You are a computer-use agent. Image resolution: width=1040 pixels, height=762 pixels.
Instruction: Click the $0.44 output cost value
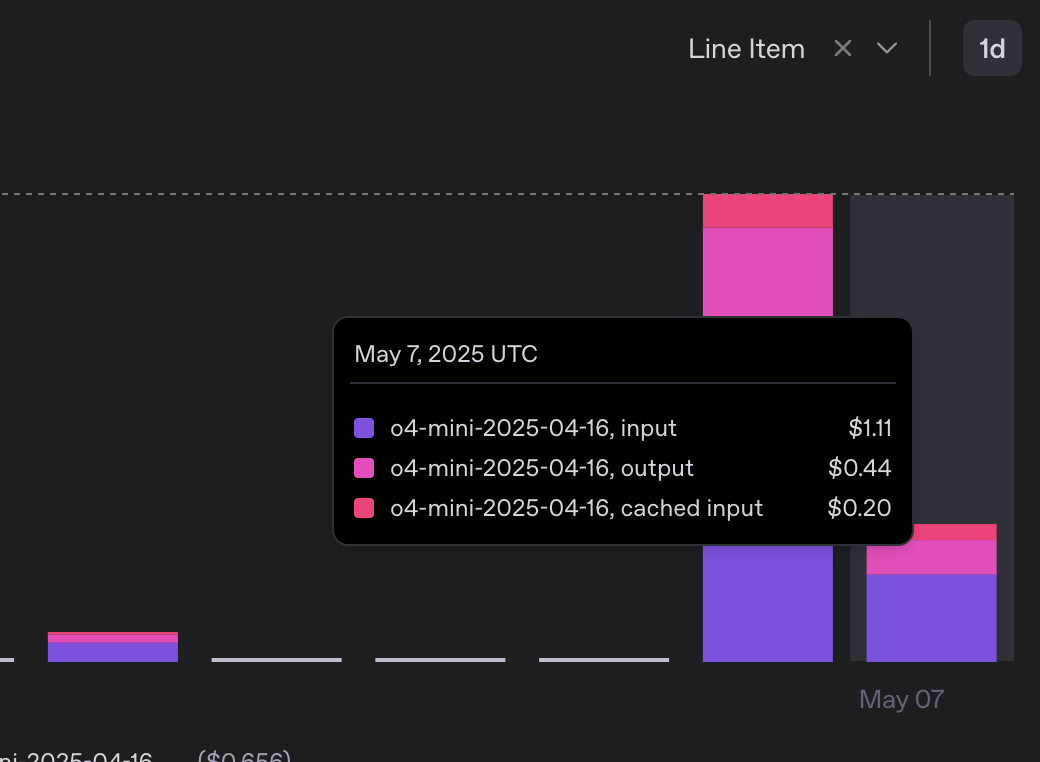(x=859, y=468)
